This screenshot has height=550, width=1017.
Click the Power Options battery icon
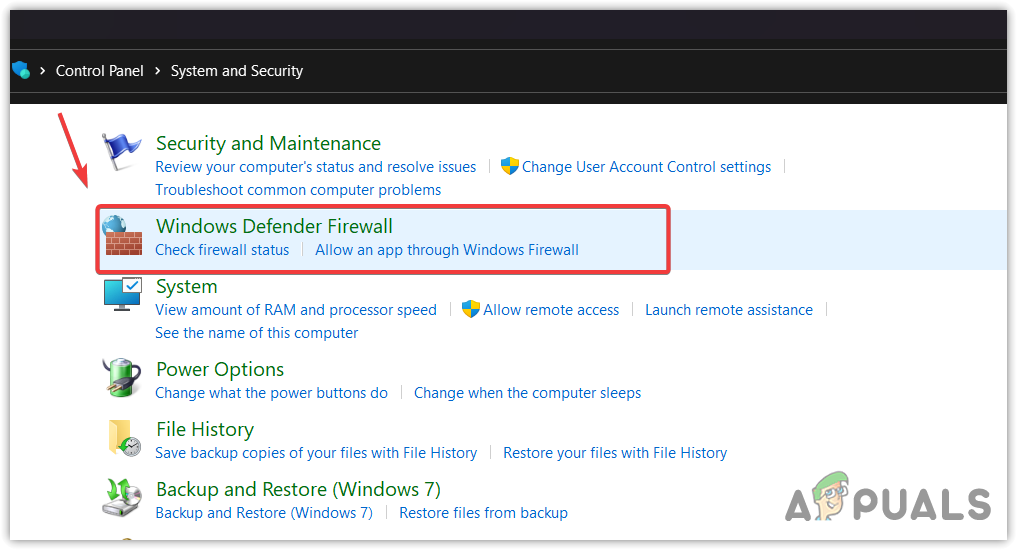click(123, 378)
